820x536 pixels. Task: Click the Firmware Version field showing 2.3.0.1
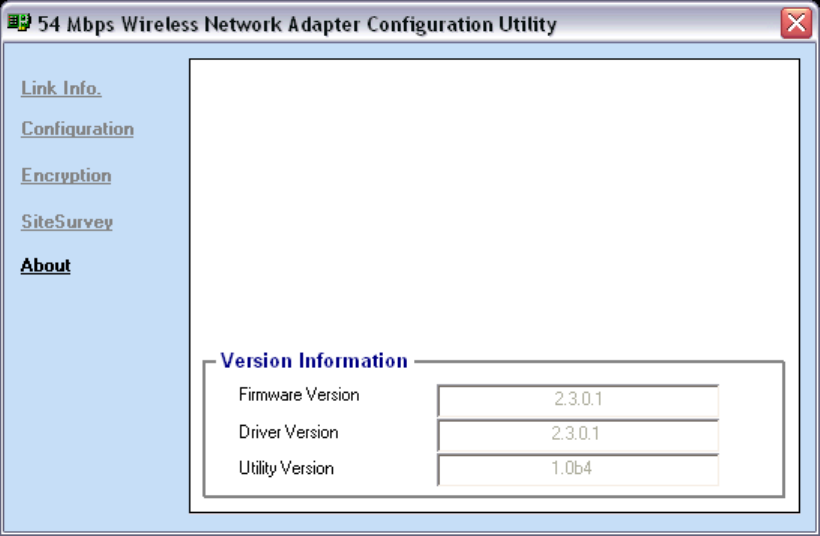click(578, 400)
